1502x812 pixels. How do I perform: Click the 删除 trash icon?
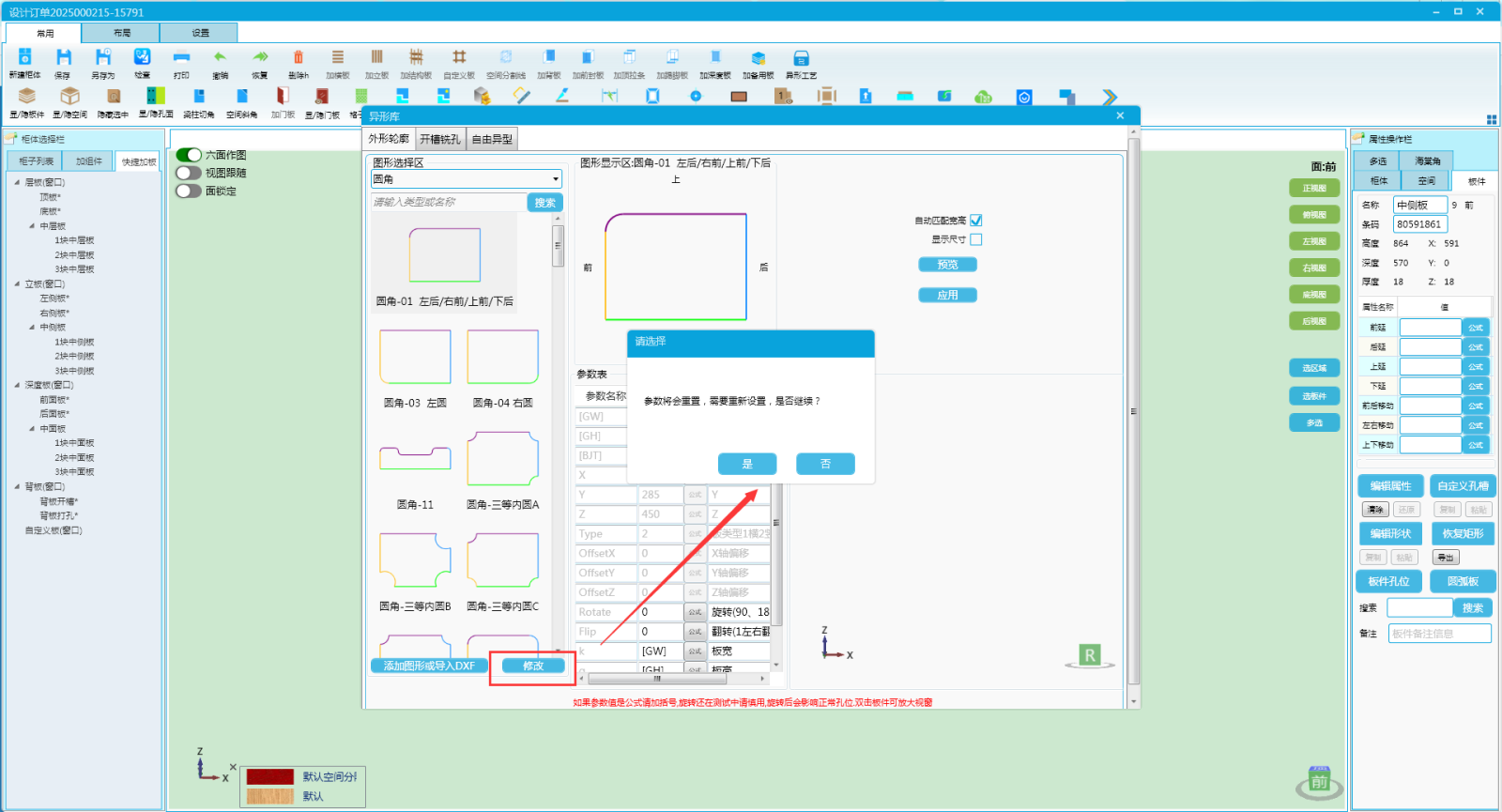(x=299, y=59)
